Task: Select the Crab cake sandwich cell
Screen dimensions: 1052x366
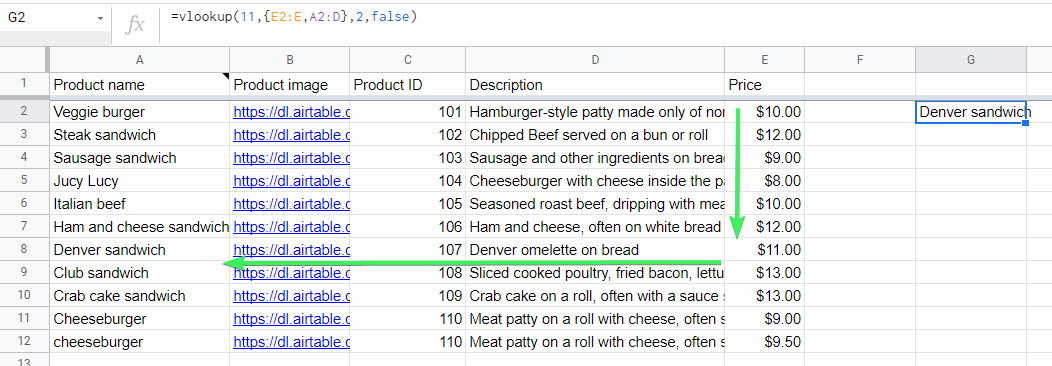Action: pyautogui.click(x=140, y=296)
